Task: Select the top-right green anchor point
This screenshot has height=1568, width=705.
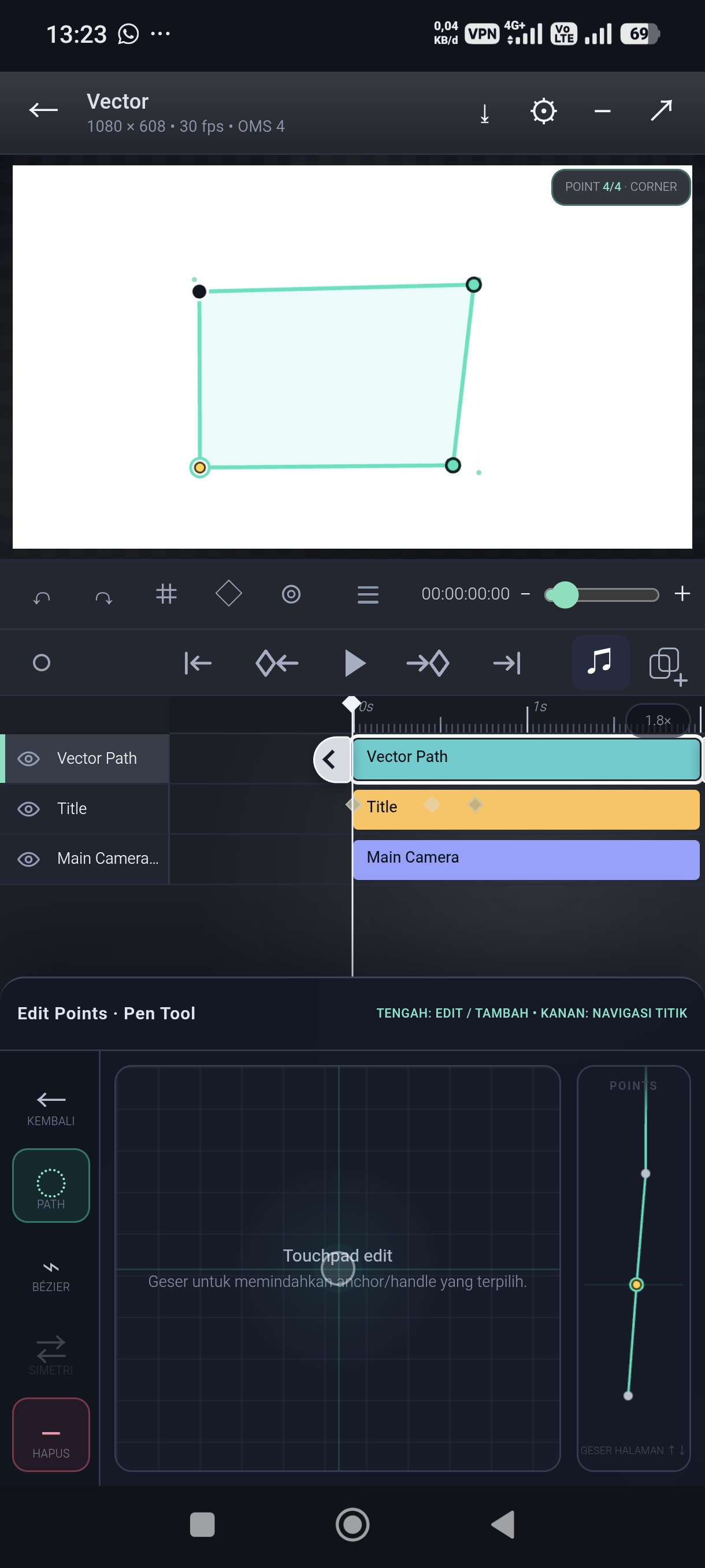Action: (x=474, y=284)
